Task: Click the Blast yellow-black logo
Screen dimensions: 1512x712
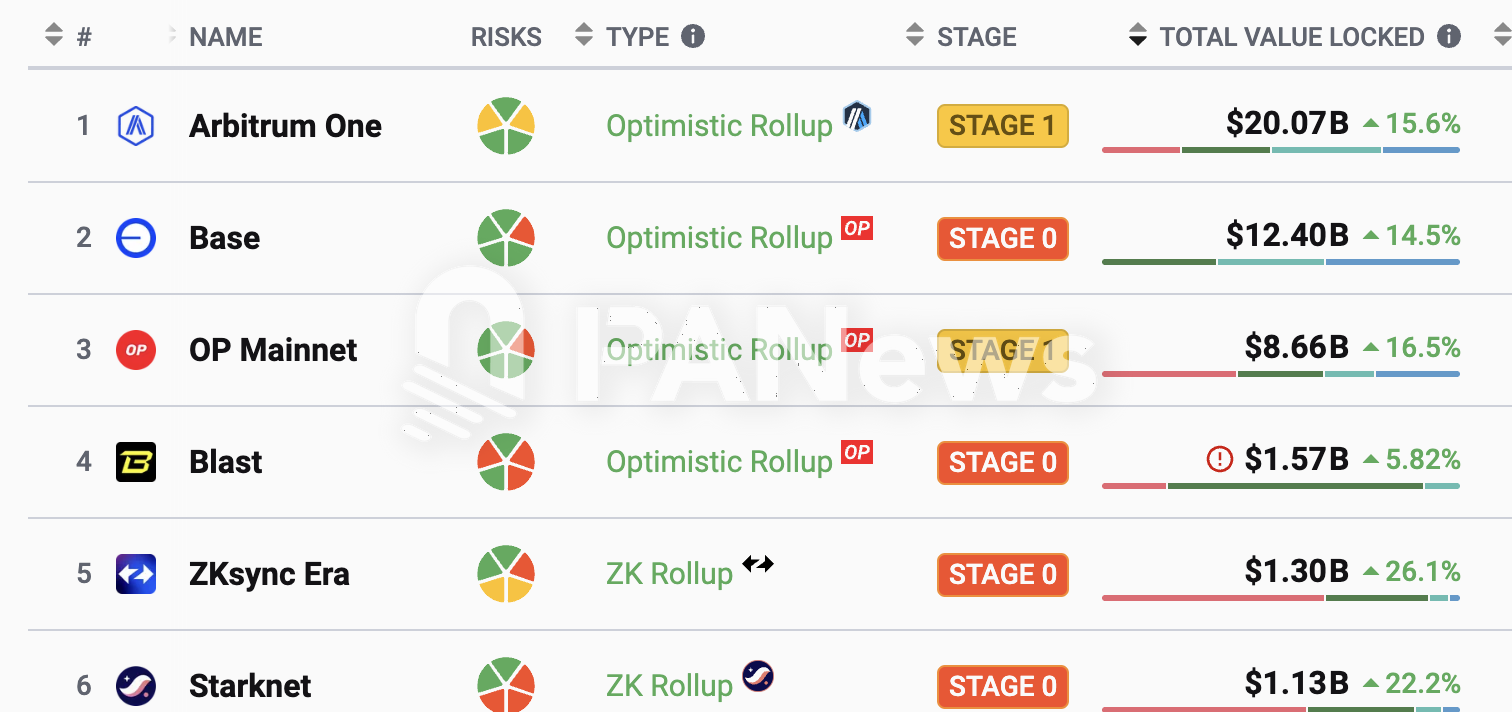Action: 135,462
